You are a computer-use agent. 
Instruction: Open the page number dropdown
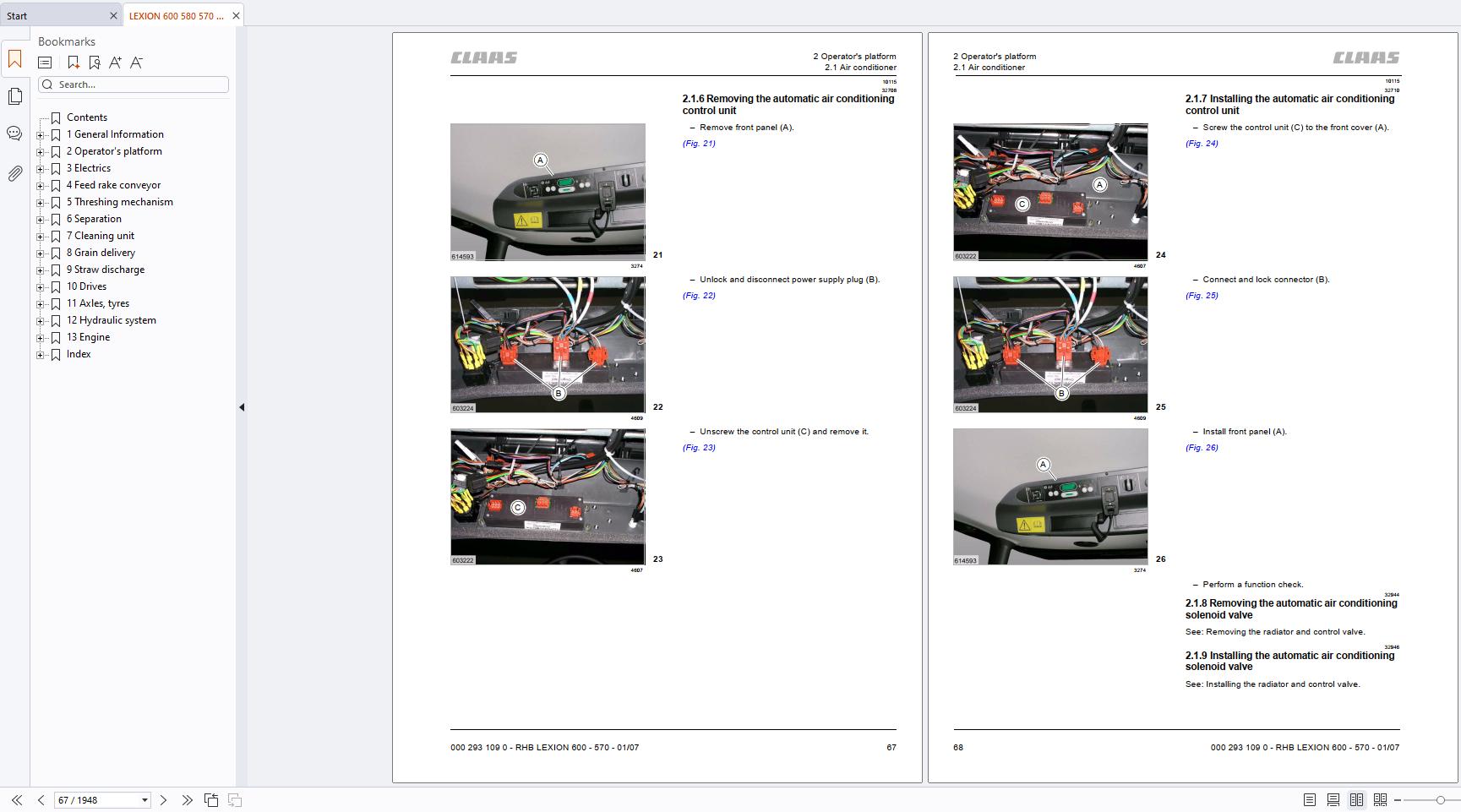pos(144,800)
